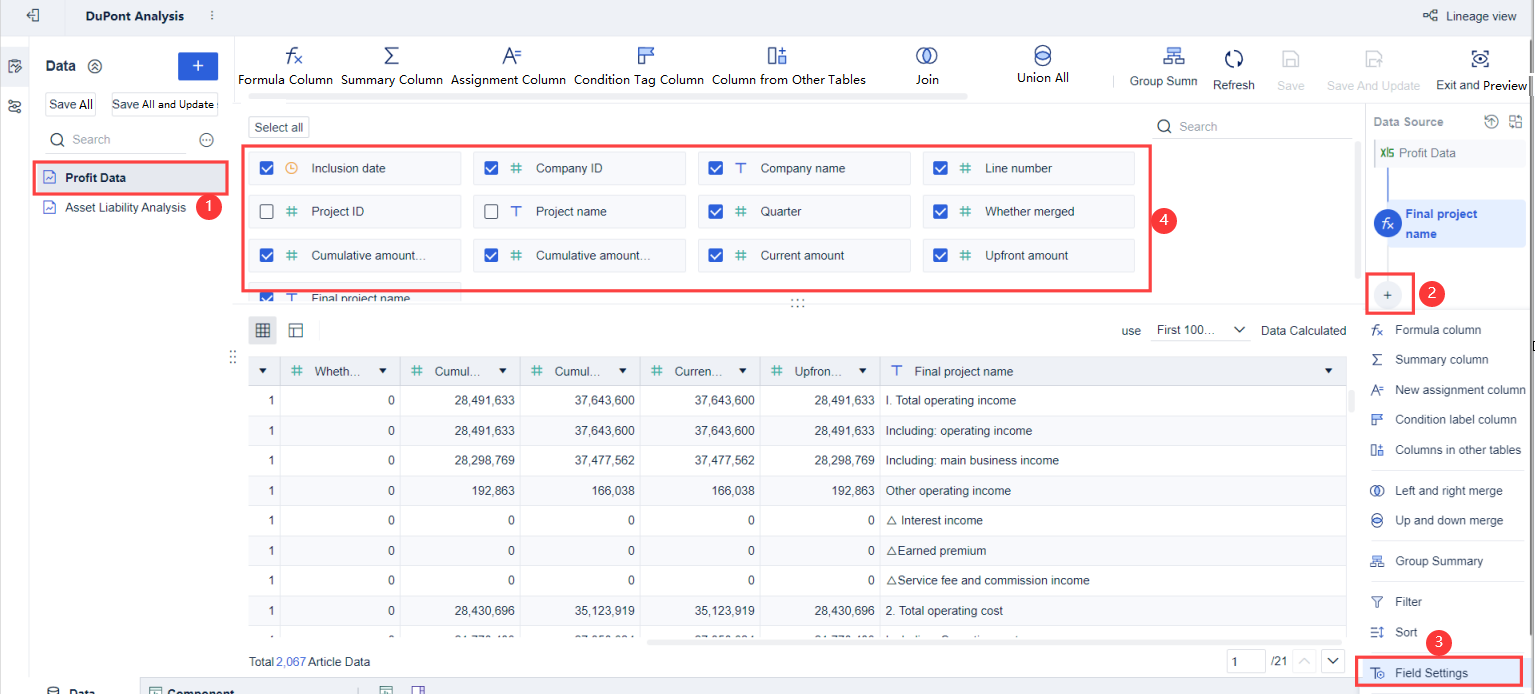
Task: Enable the Project ID checkbox
Action: tap(266, 211)
